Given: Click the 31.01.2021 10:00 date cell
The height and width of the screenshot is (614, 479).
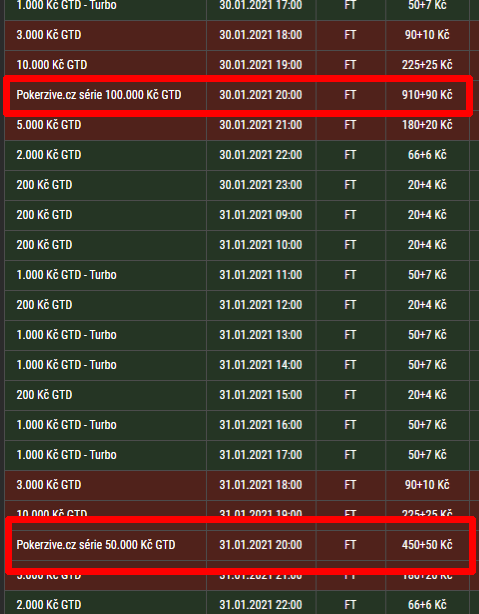Looking at the screenshot, I should [261, 245].
